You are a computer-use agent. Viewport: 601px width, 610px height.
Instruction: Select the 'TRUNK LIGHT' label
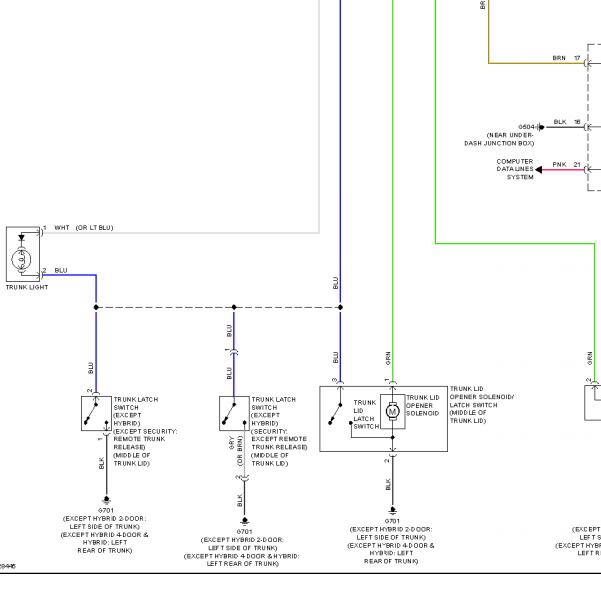(x=27, y=287)
